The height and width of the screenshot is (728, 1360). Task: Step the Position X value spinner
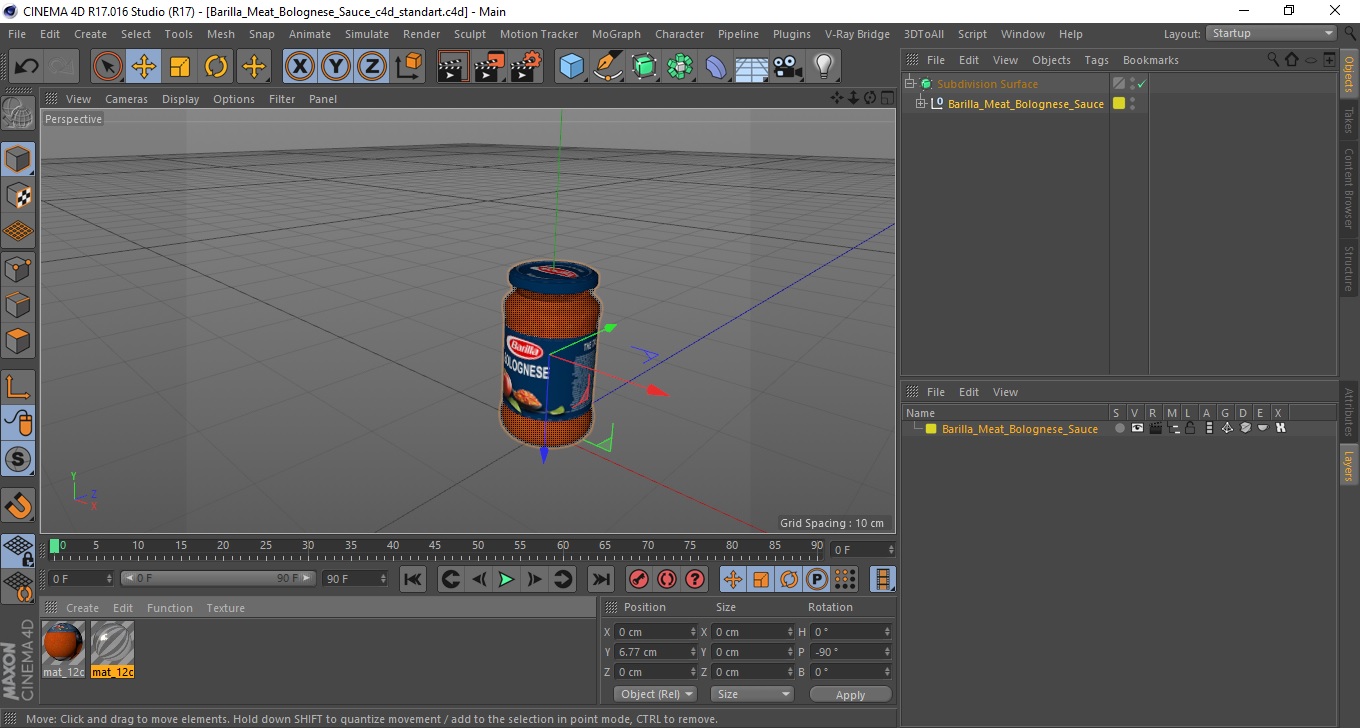pos(694,632)
